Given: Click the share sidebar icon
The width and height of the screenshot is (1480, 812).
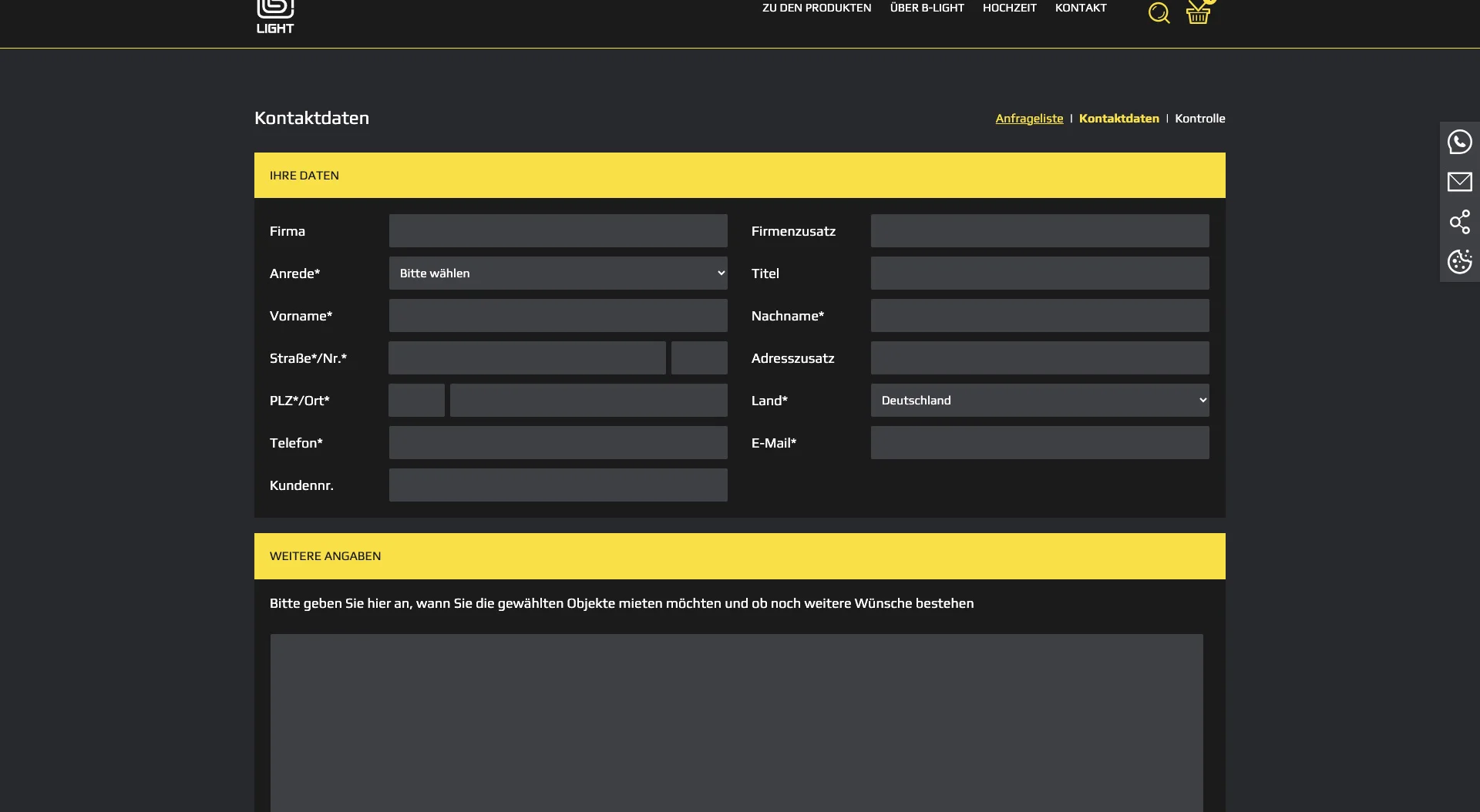Looking at the screenshot, I should (x=1459, y=222).
